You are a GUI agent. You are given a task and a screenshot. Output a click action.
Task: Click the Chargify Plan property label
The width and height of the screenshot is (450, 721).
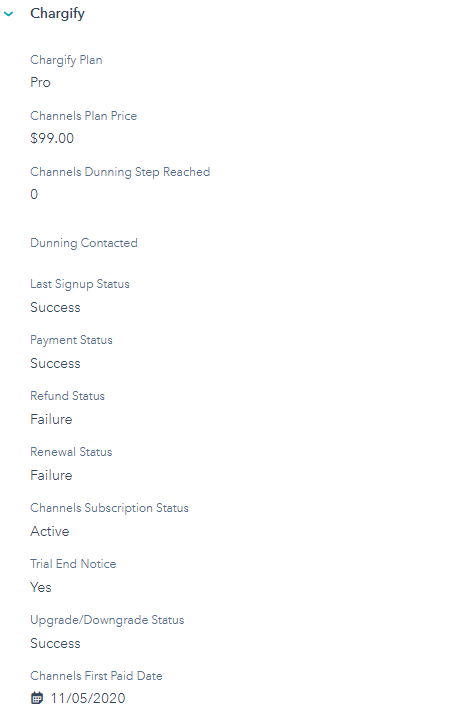[x=66, y=60]
